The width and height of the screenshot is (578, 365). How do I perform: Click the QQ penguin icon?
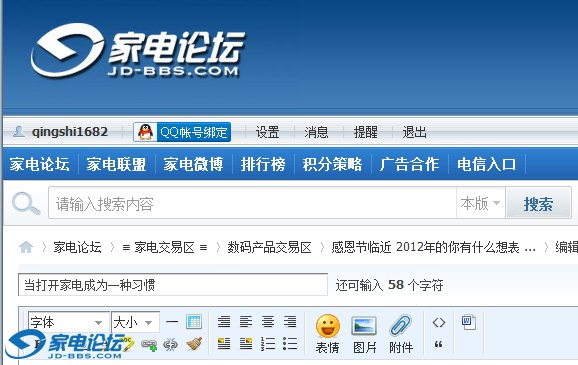(145, 132)
